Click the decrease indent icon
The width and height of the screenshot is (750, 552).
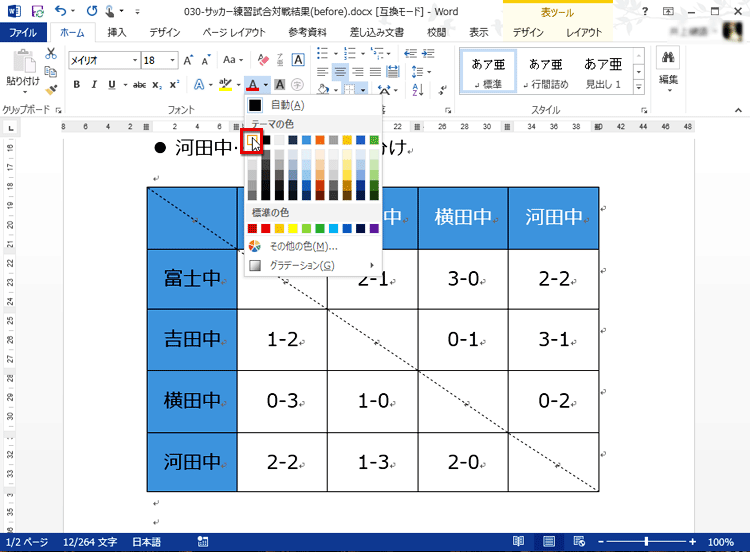pyautogui.click(x=410, y=54)
